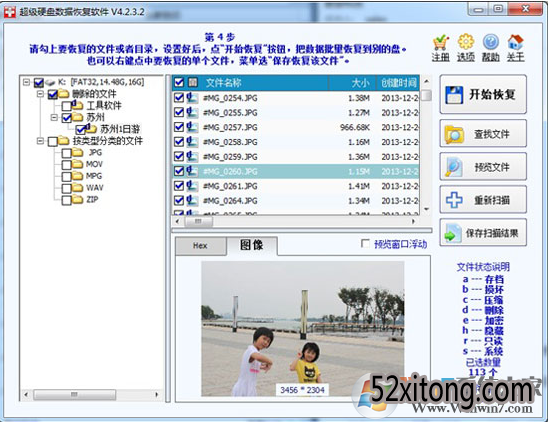Collapse 按类型分类的文件 tree node
Viewport: 549px width, 422px height.
(x=40, y=141)
